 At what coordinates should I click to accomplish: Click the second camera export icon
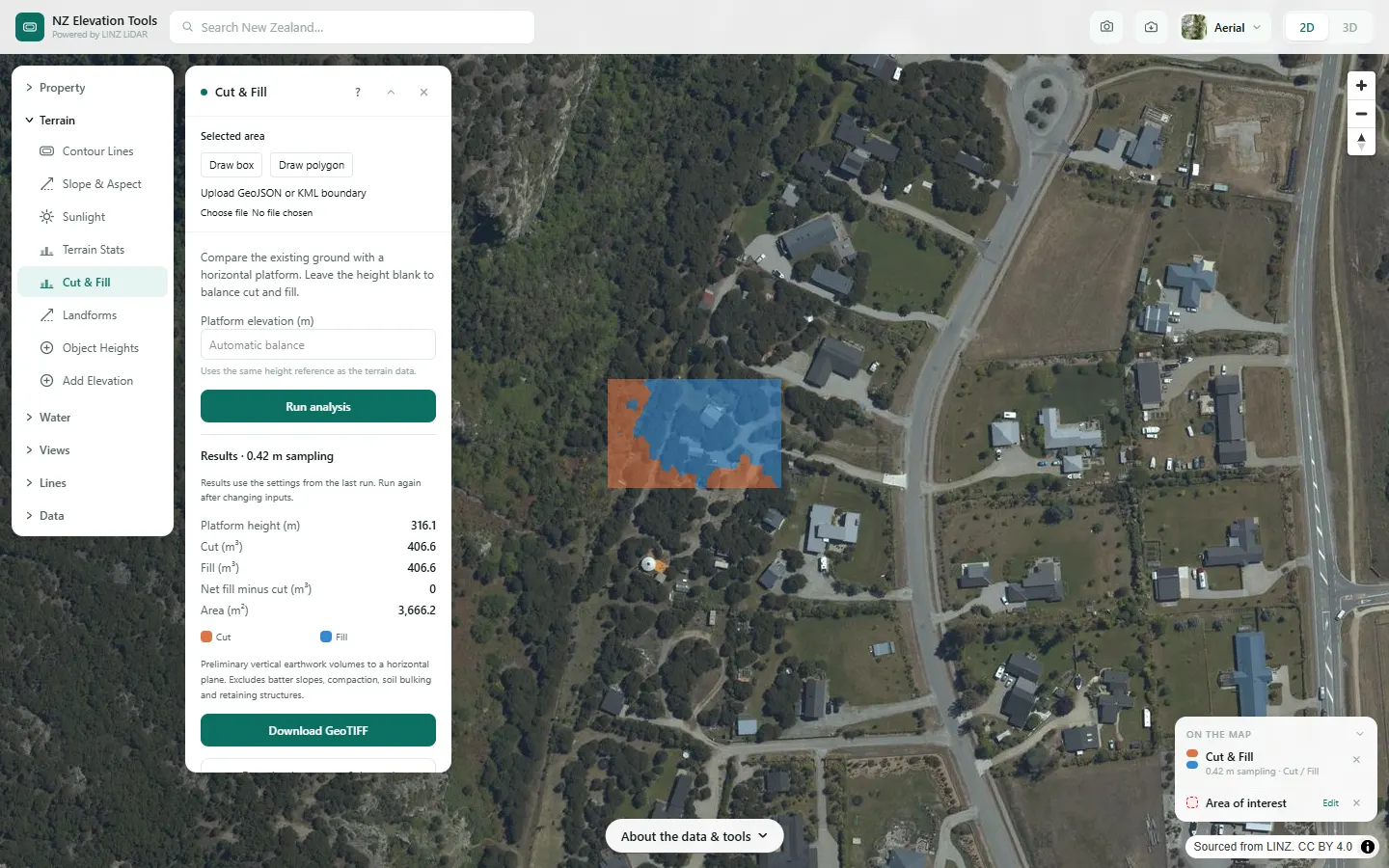1151,27
